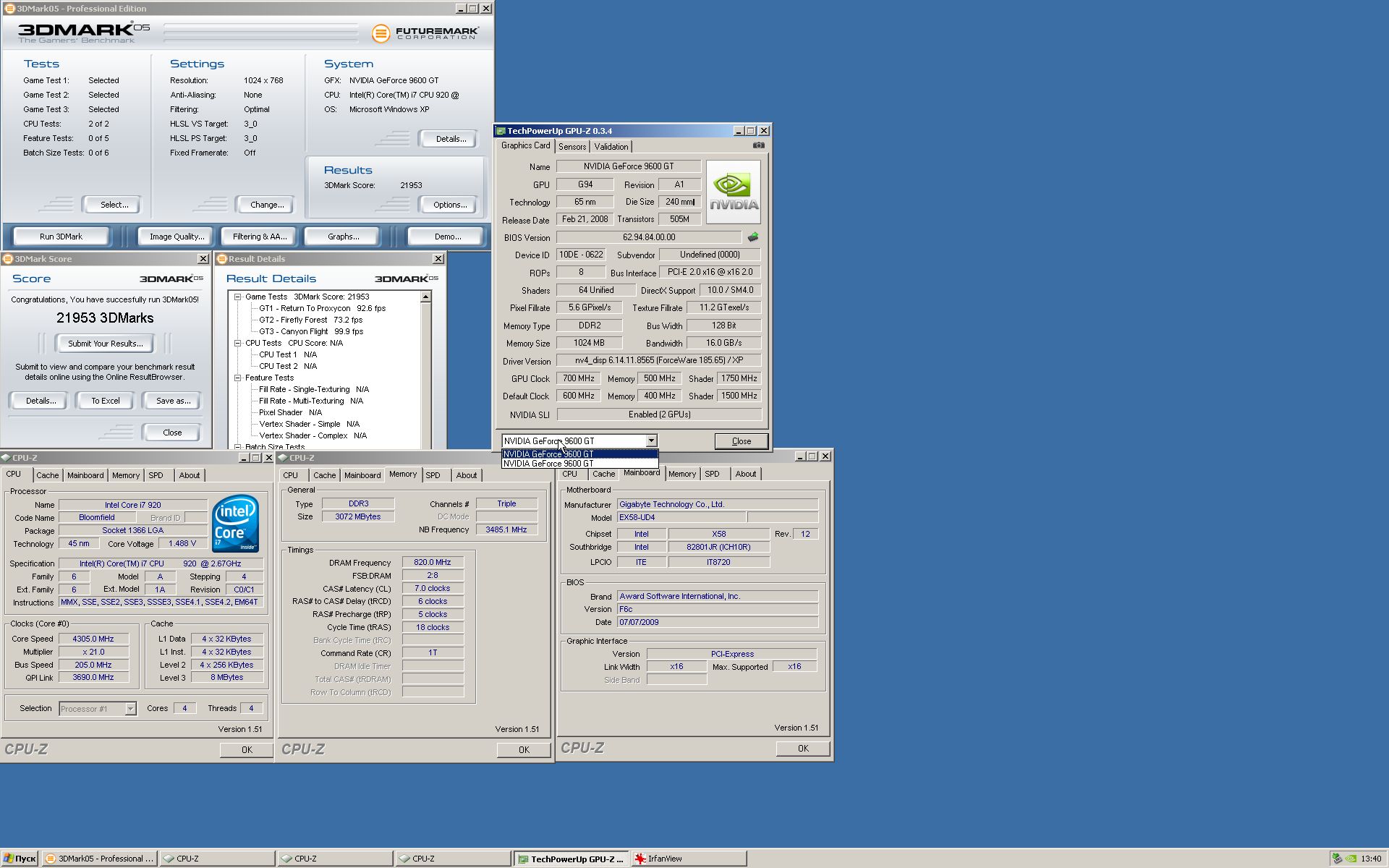This screenshot has width=1389, height=868.
Task: Collapse the Game Tests tree node
Action: 237,297
